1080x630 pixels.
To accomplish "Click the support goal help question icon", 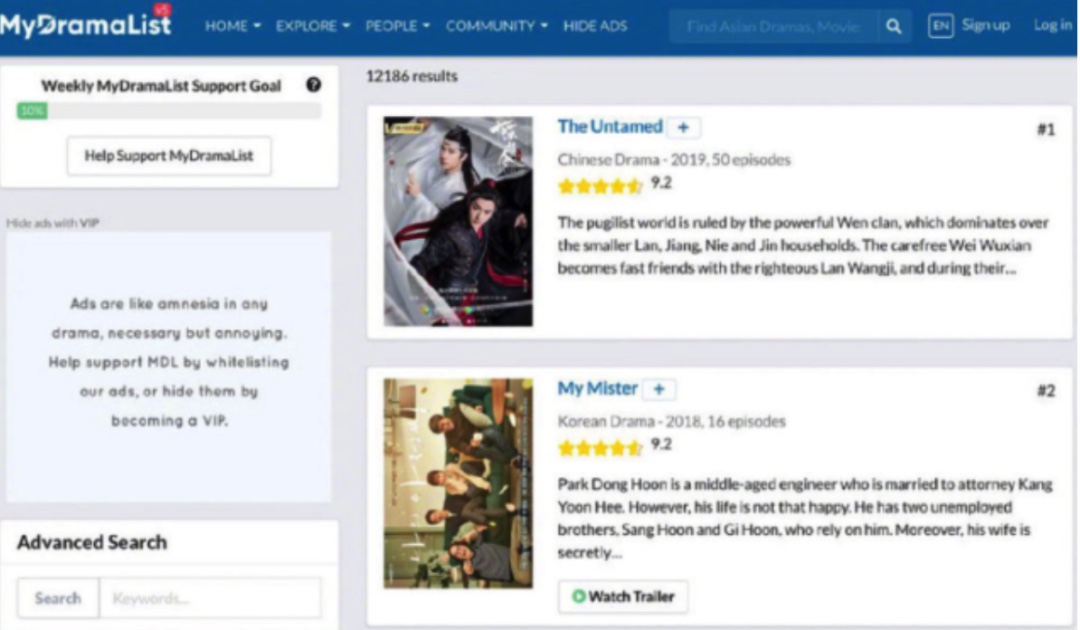I will point(313,86).
